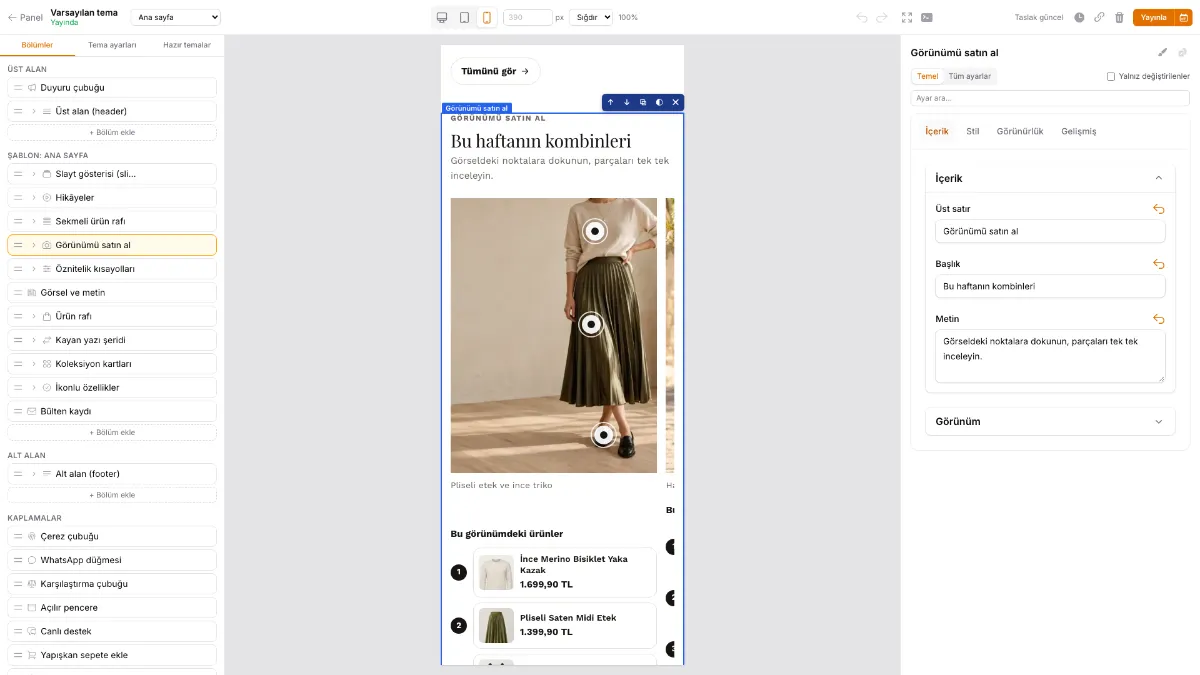This screenshot has height=675, width=1200.
Task: Switch preview to tablet device view
Action: (464, 17)
